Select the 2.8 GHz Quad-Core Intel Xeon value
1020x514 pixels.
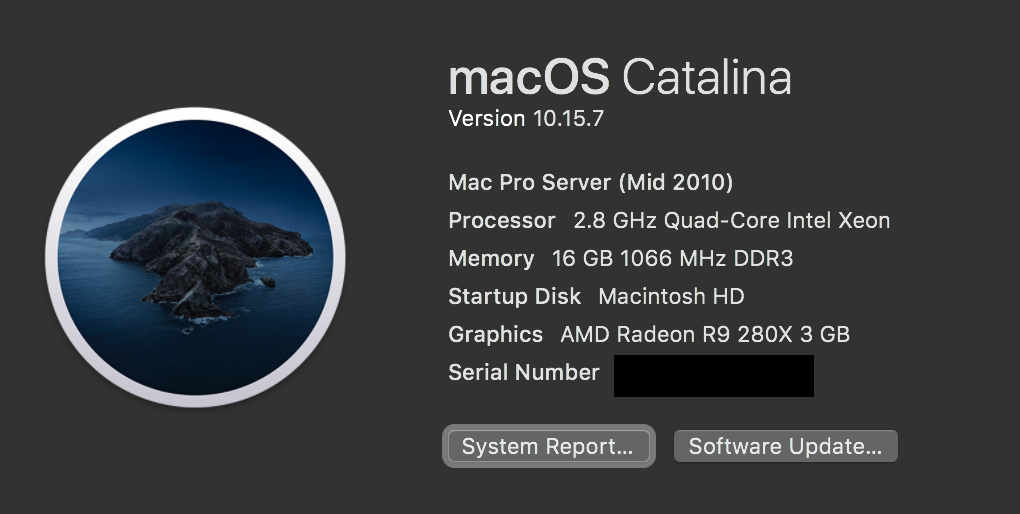732,221
